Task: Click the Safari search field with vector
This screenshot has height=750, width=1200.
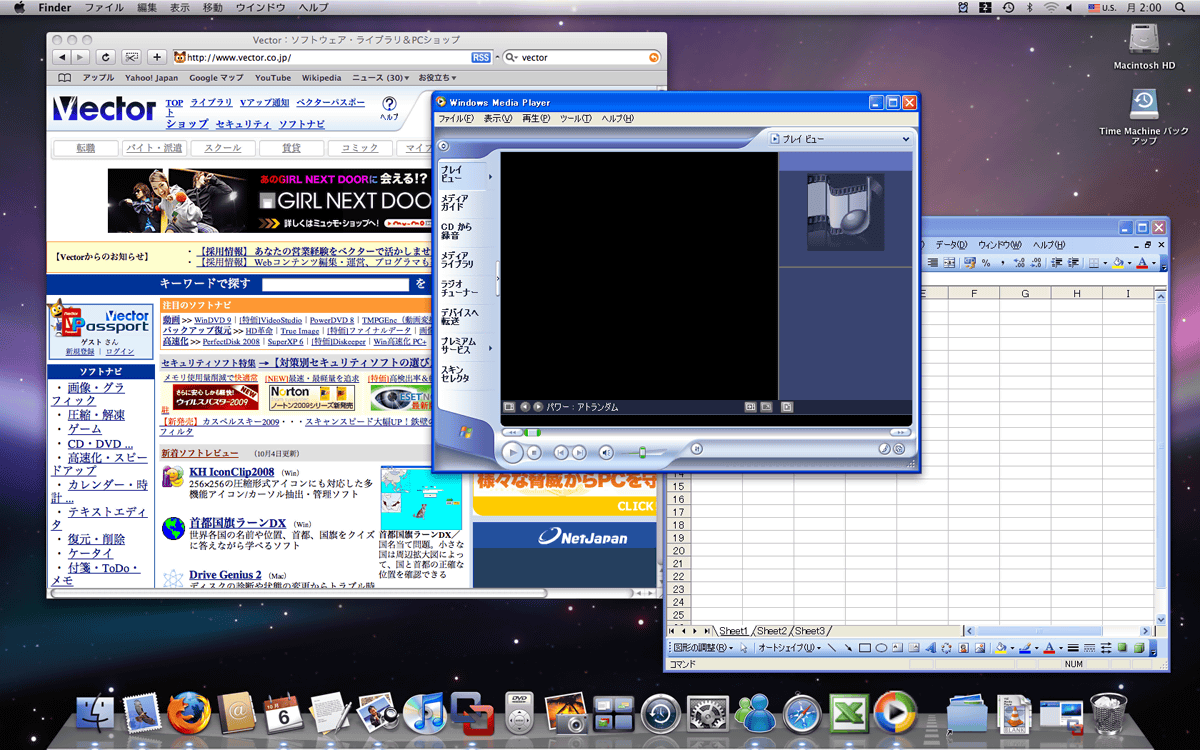Action: coord(582,58)
